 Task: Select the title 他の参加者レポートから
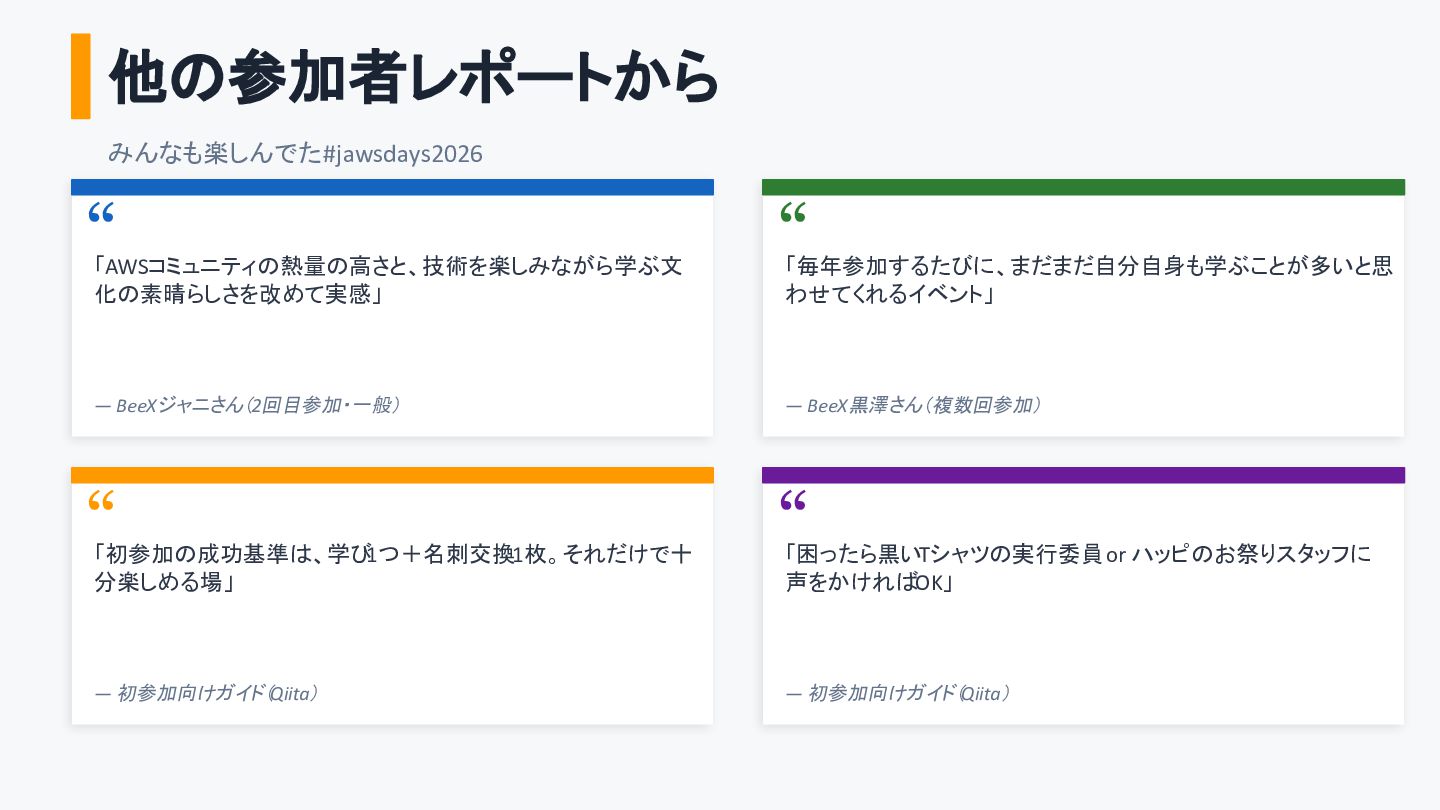pos(414,77)
